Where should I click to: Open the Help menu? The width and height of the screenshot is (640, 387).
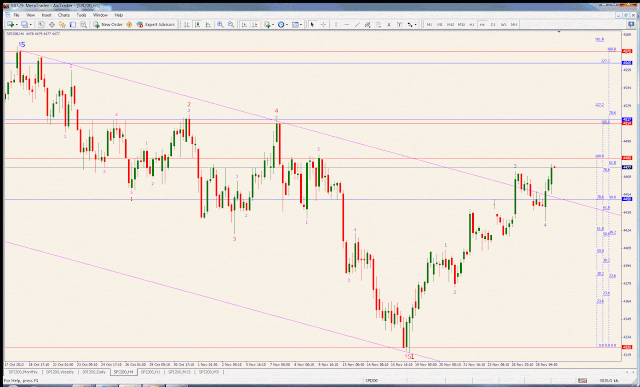tap(119, 15)
